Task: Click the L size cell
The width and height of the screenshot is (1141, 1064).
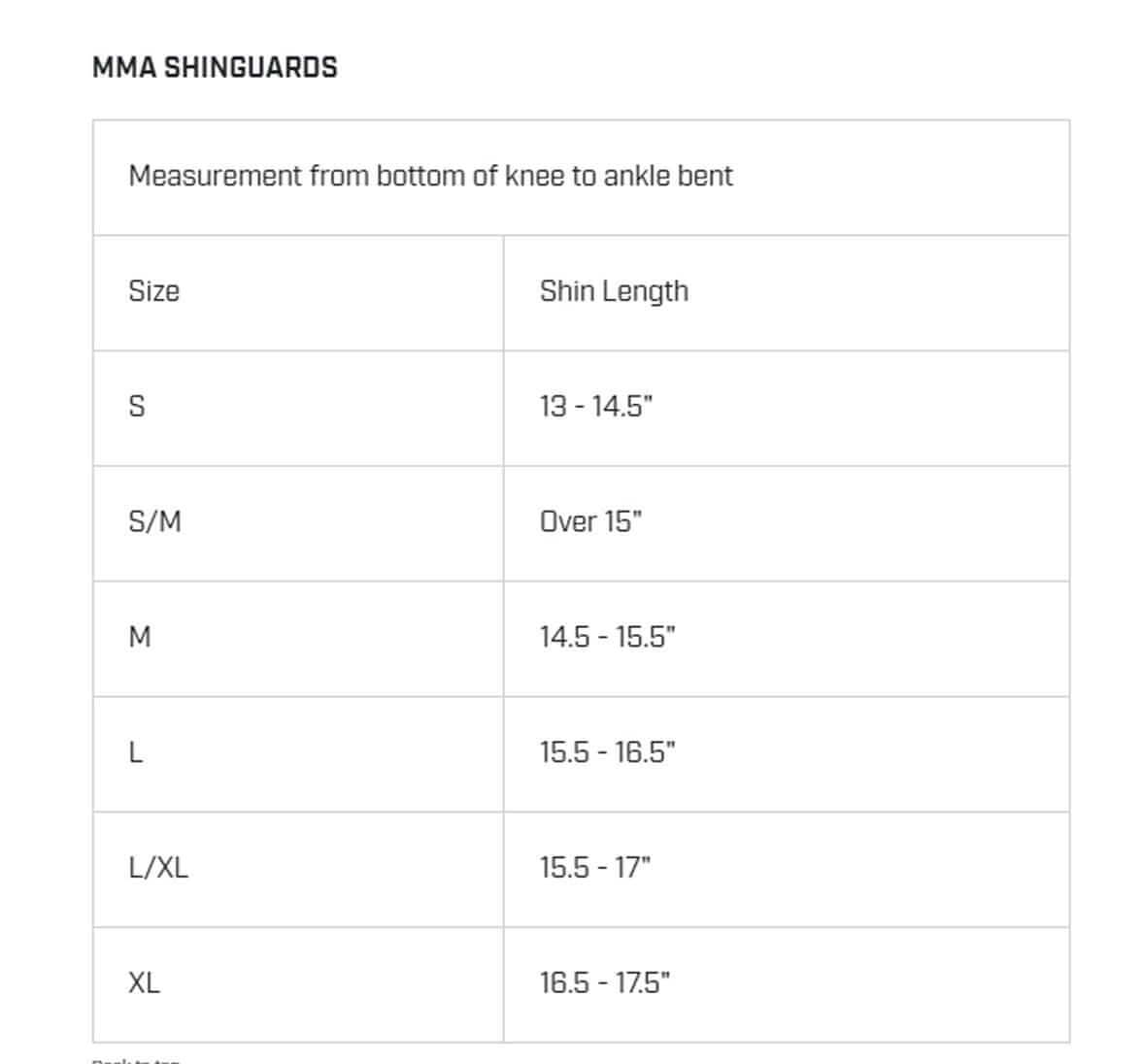Action: point(135,751)
